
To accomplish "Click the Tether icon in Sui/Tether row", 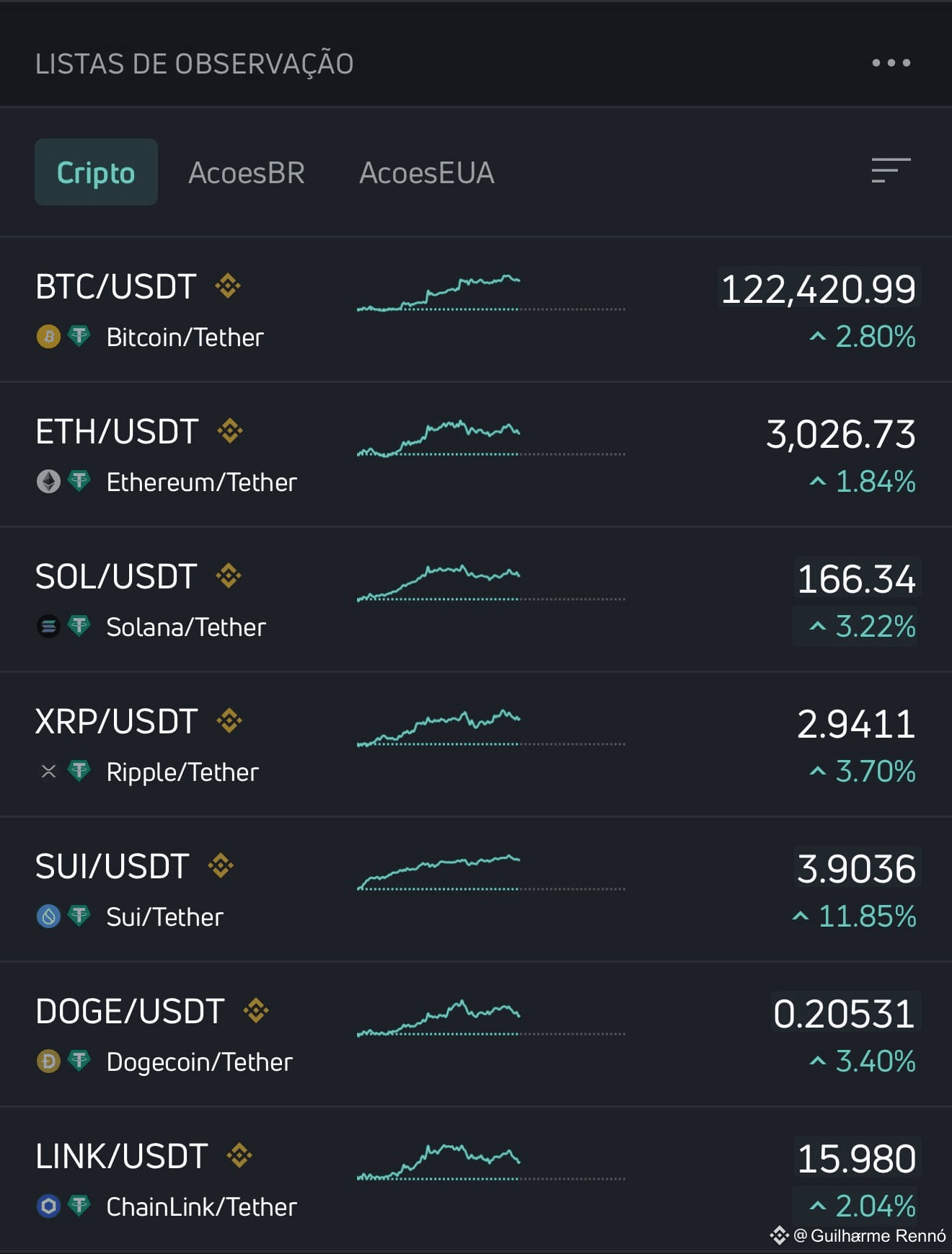I will 79,916.
